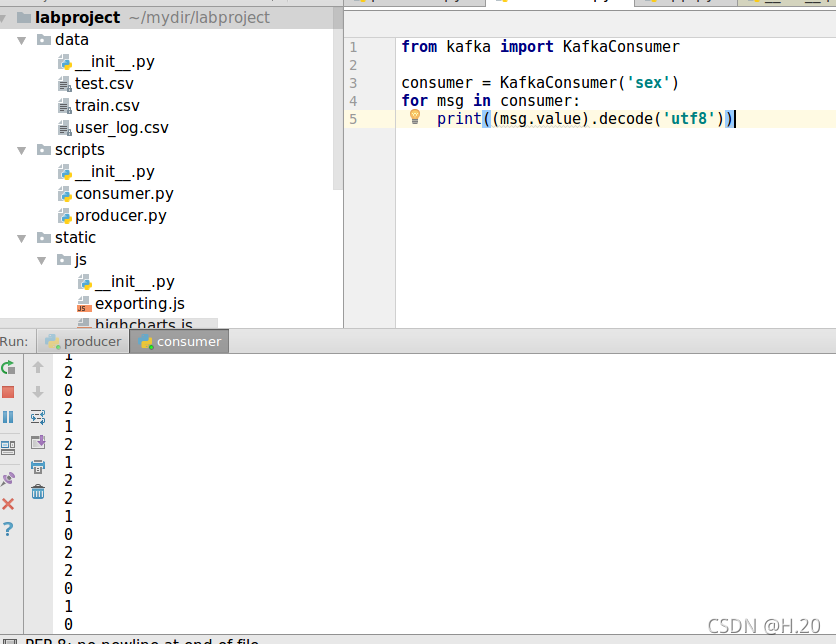Select __init__.py under scripts folder
The image size is (836, 644).
coord(115,172)
